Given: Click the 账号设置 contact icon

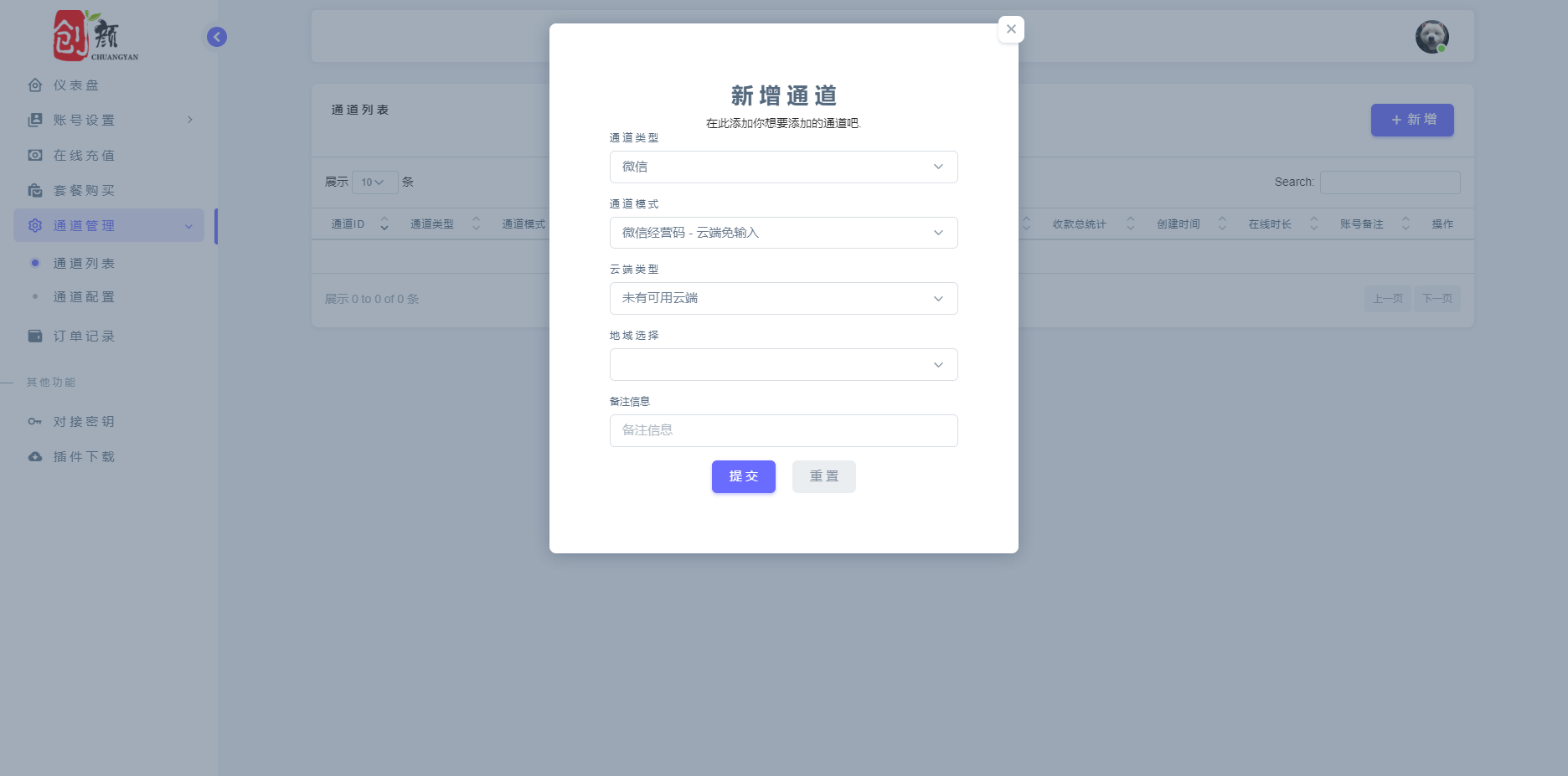Looking at the screenshot, I should coord(35,120).
